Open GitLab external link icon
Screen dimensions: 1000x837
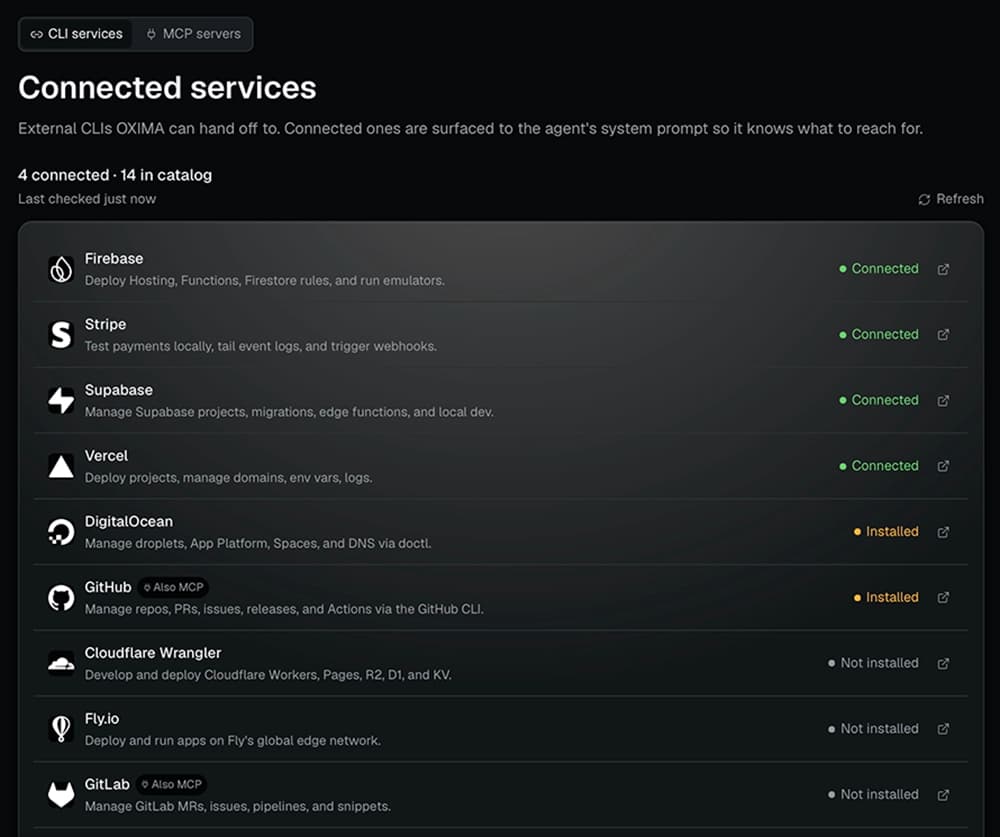pyautogui.click(x=943, y=795)
